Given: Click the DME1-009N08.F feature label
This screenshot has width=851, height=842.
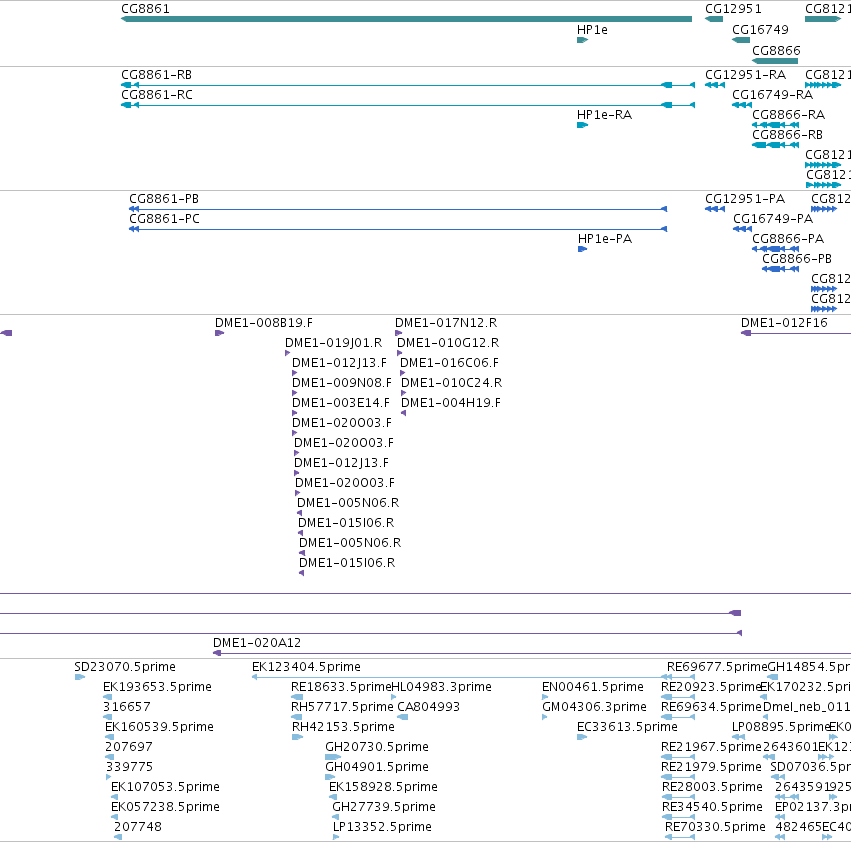Looking at the screenshot, I should click(x=342, y=383).
